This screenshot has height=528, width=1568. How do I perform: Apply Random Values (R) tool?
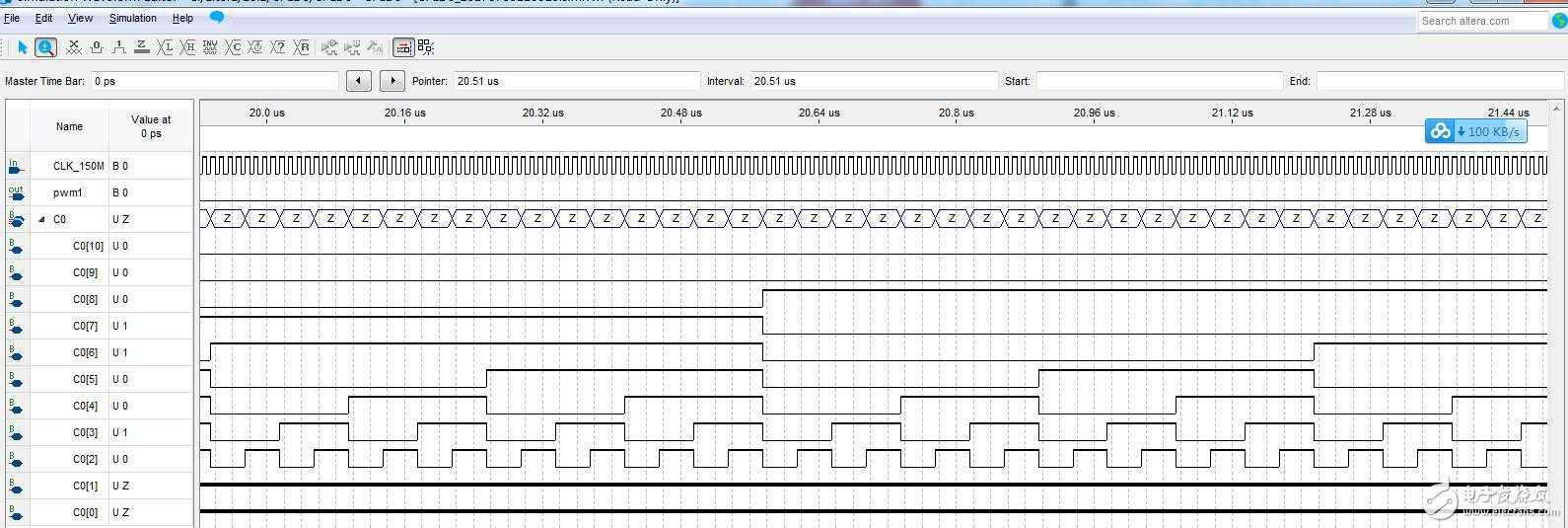(303, 46)
